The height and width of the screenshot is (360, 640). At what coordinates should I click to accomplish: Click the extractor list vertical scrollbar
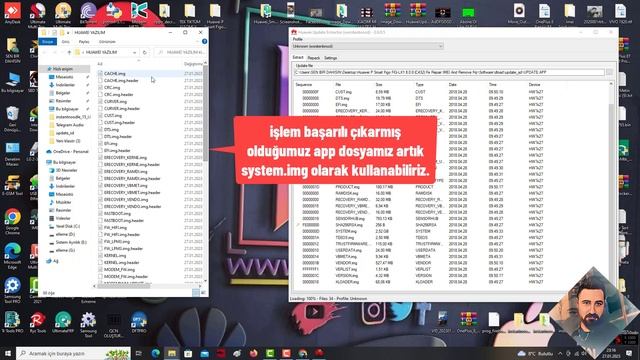[611, 184]
